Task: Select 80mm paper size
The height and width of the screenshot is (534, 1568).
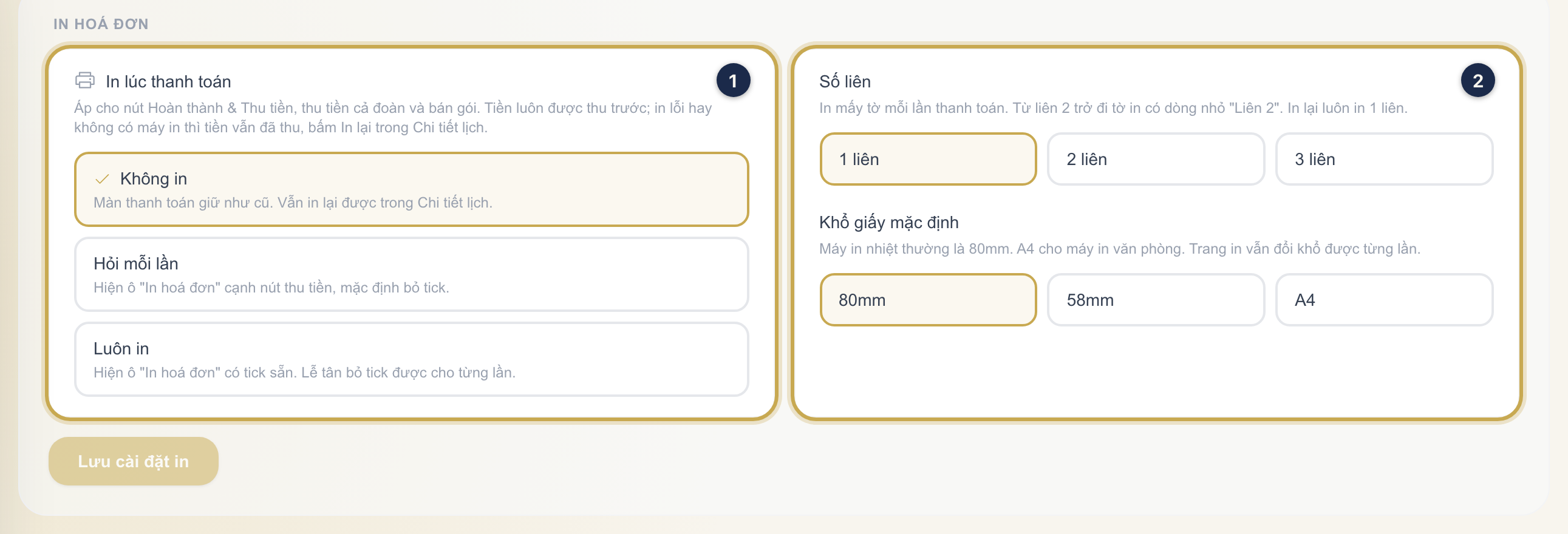Action: [x=928, y=300]
